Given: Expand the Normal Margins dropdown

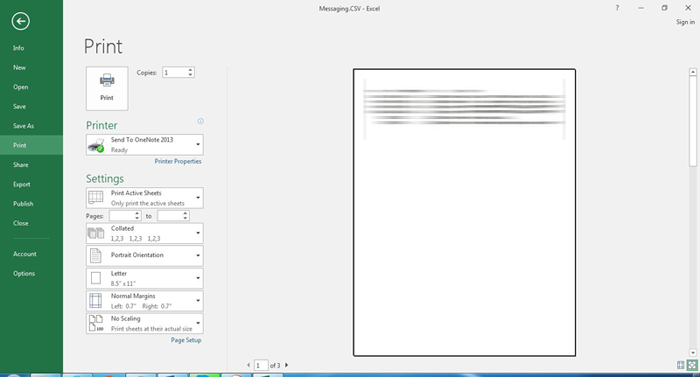Looking at the screenshot, I should tap(145, 301).
